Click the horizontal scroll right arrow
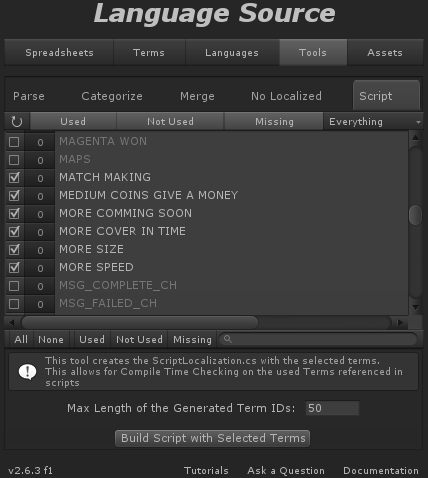This screenshot has width=428, height=478. point(400,322)
